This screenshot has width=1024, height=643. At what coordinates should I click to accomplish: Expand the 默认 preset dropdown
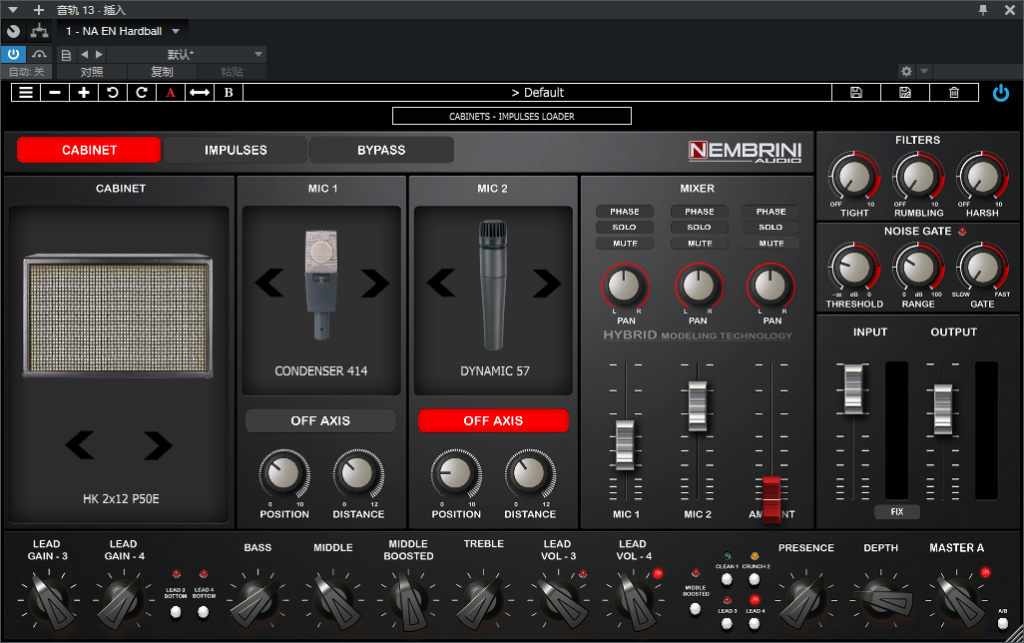click(x=259, y=55)
